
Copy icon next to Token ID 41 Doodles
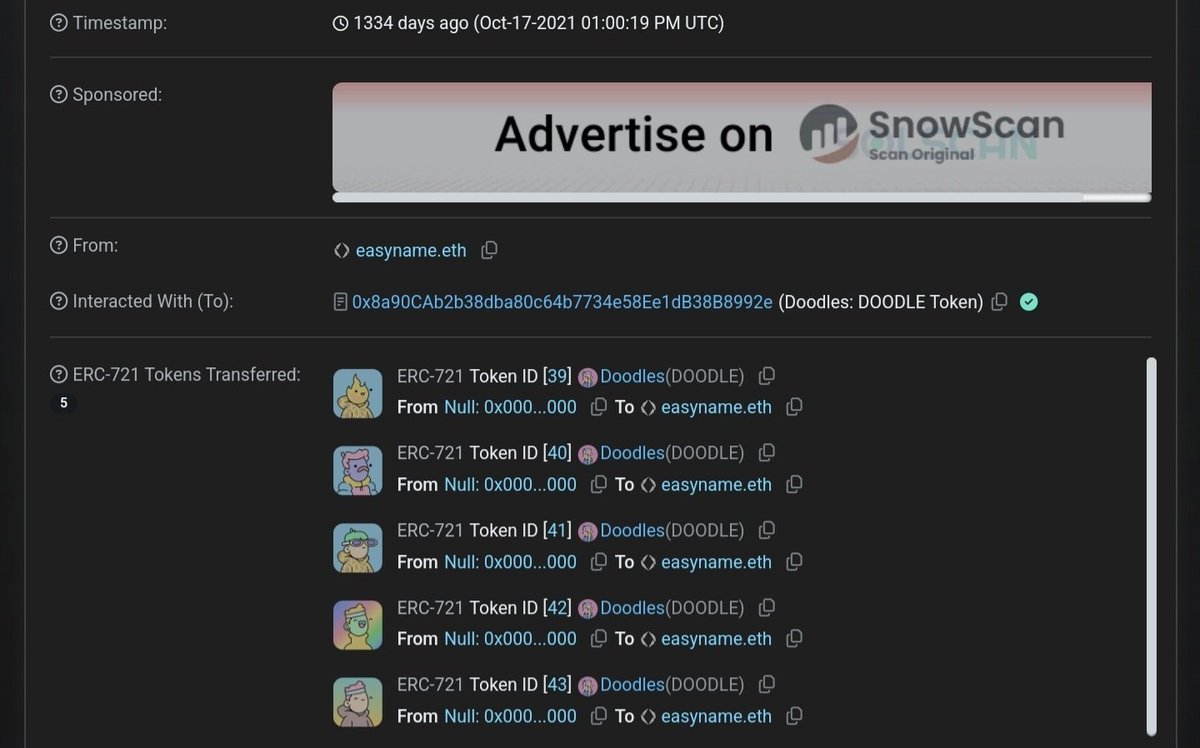(x=767, y=530)
